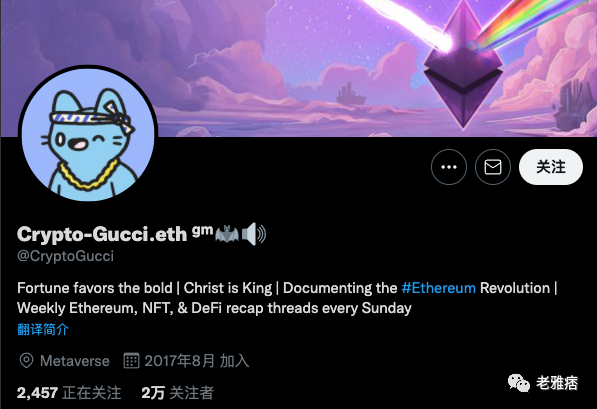This screenshot has height=409, width=597.
Task: Click the 老雅痞 watermark text
Action: [x=557, y=383]
